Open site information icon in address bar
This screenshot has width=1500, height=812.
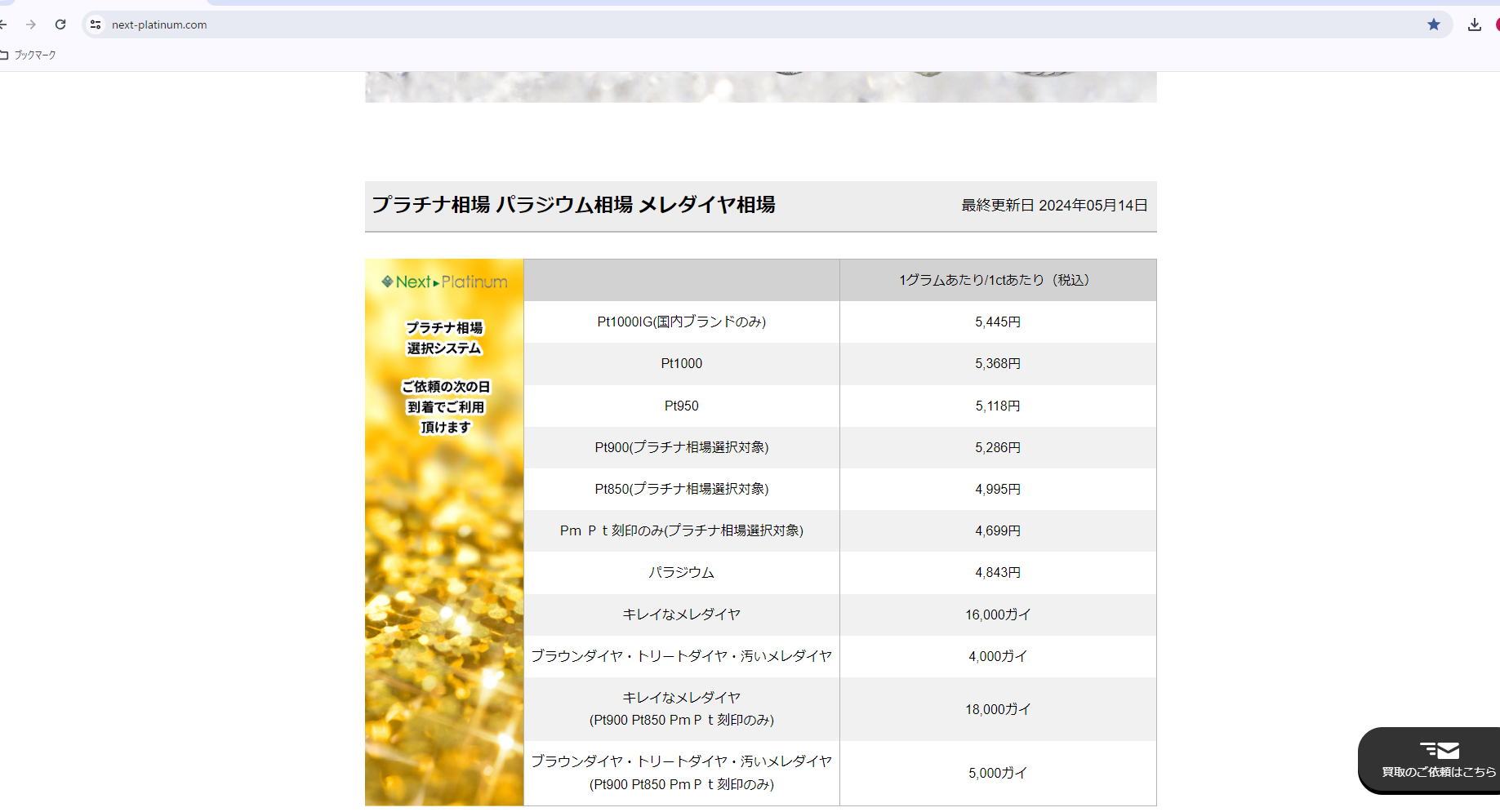coord(96,24)
